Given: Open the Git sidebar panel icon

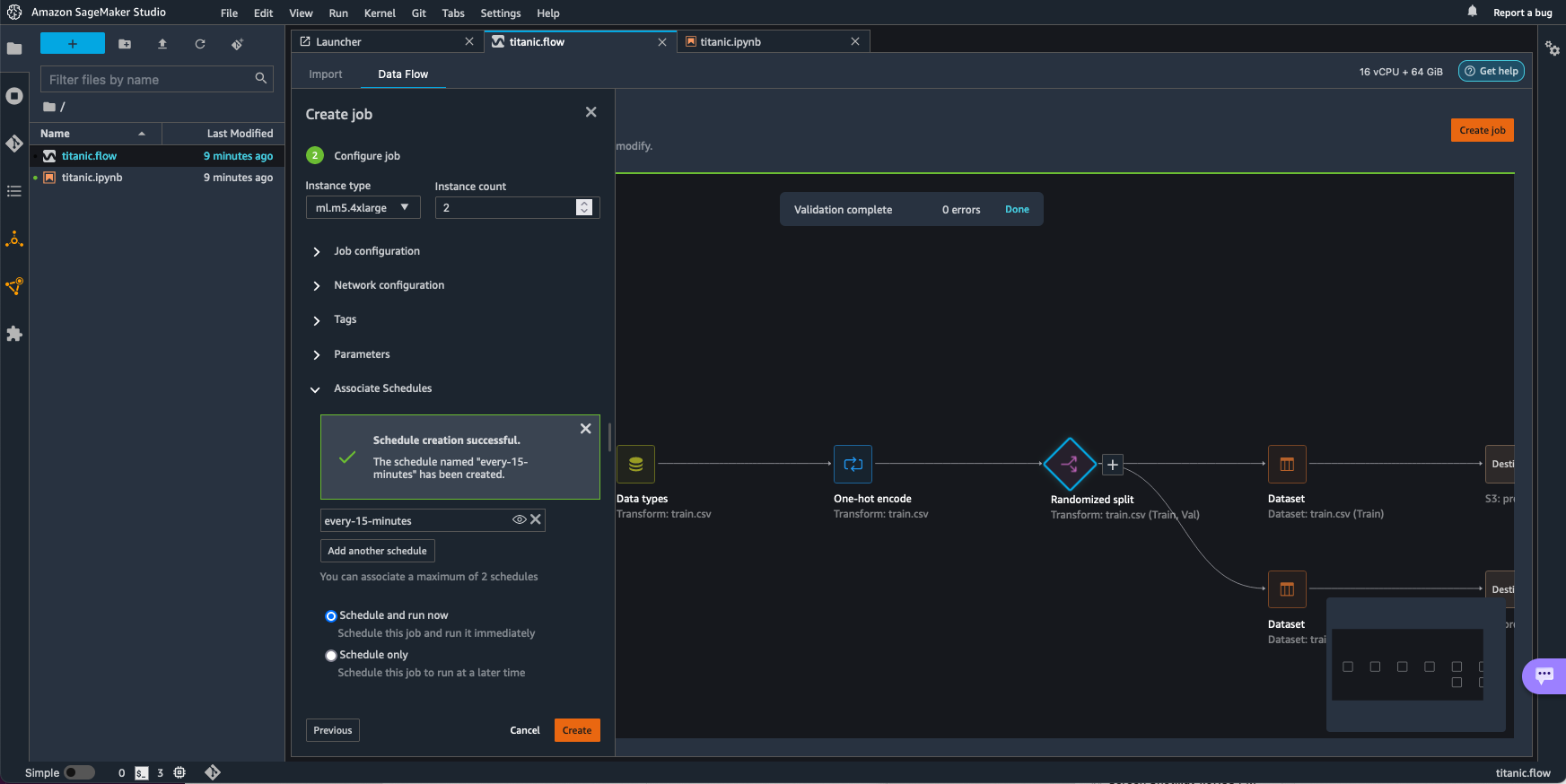Looking at the screenshot, I should coord(14,144).
